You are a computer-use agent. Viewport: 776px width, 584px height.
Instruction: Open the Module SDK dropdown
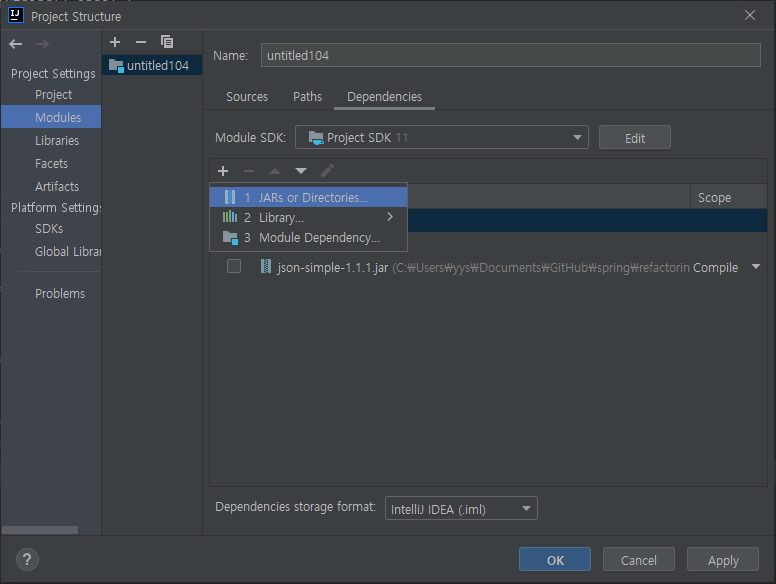tap(441, 137)
